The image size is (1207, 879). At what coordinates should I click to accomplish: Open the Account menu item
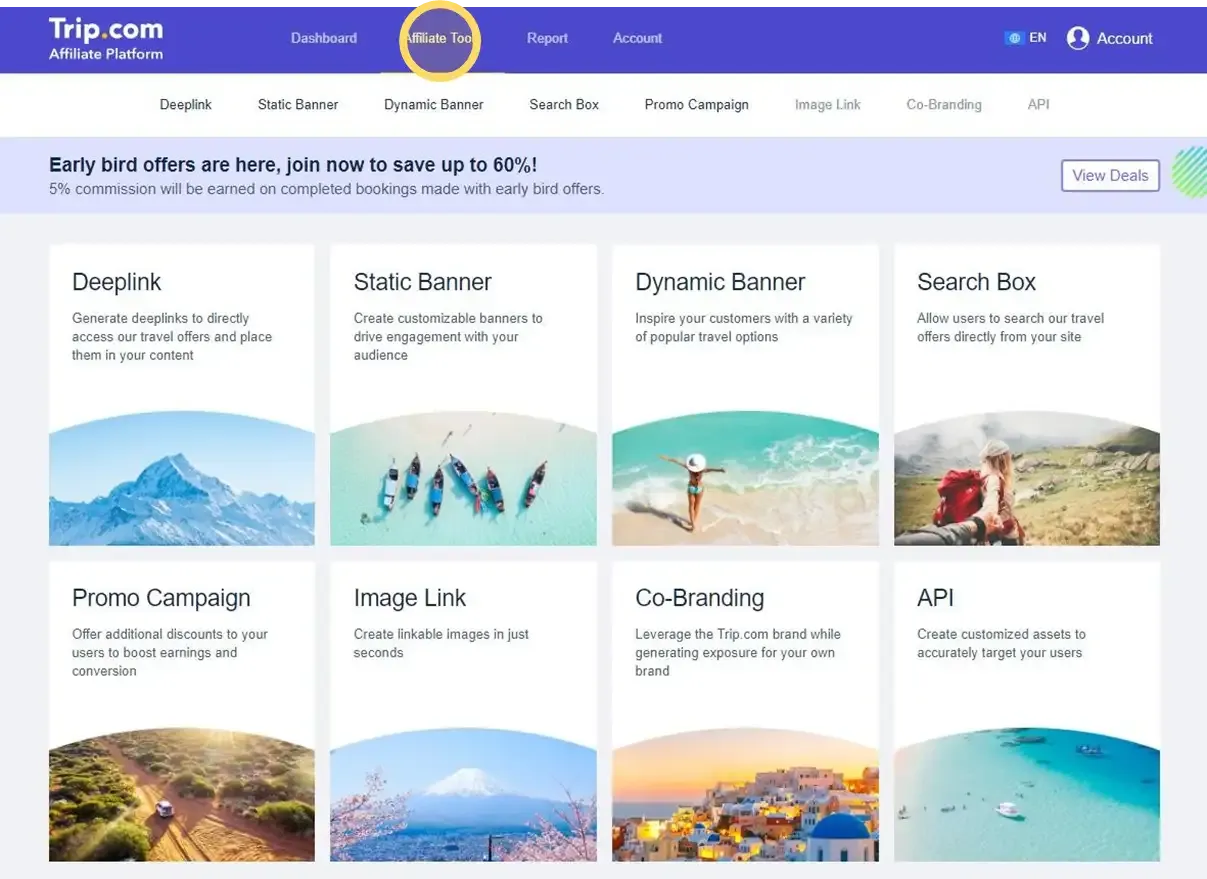pyautogui.click(x=637, y=38)
